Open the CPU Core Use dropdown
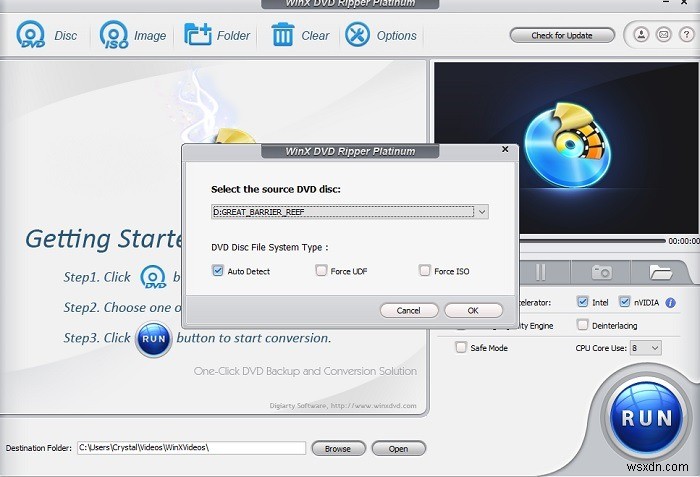 [x=646, y=348]
